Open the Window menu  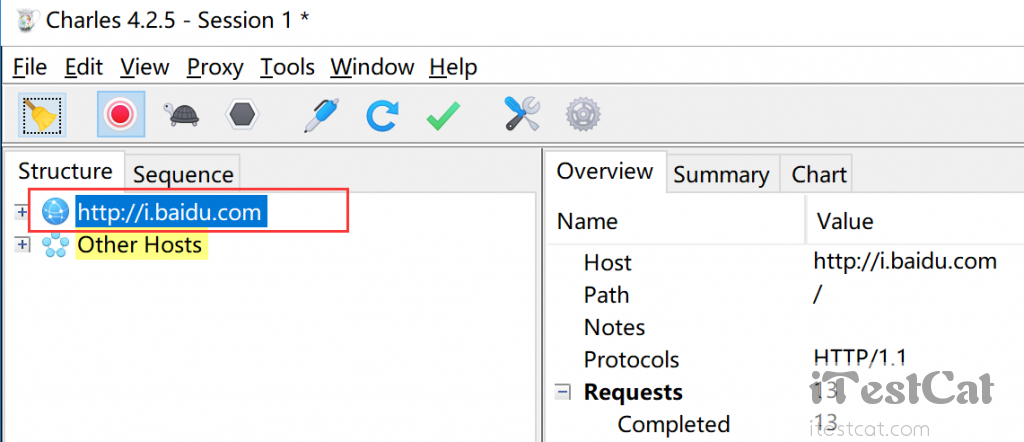[x=372, y=67]
